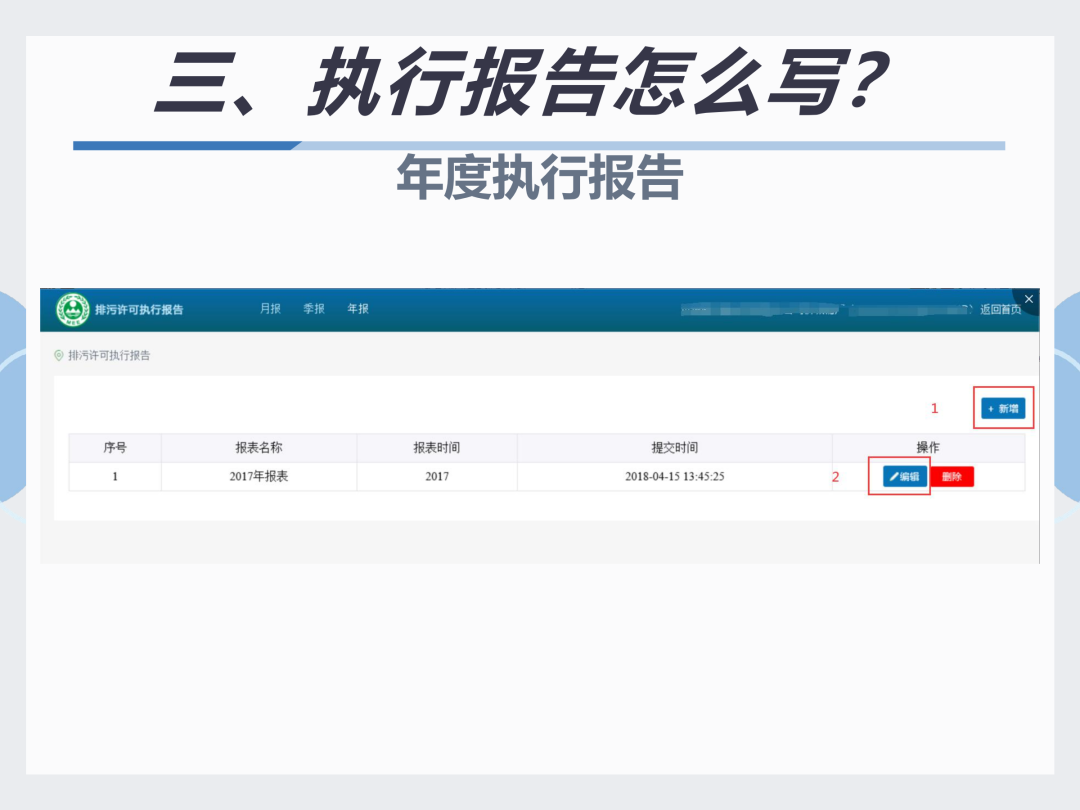This screenshot has width=1080, height=810.
Task: Click the blurred user name in header
Action: click(x=827, y=310)
